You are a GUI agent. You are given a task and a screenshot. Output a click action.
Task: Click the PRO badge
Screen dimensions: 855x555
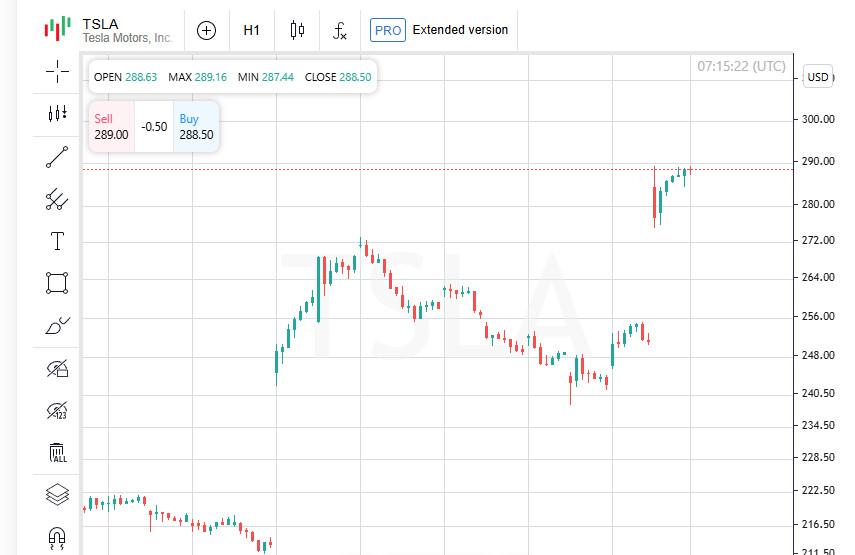388,30
